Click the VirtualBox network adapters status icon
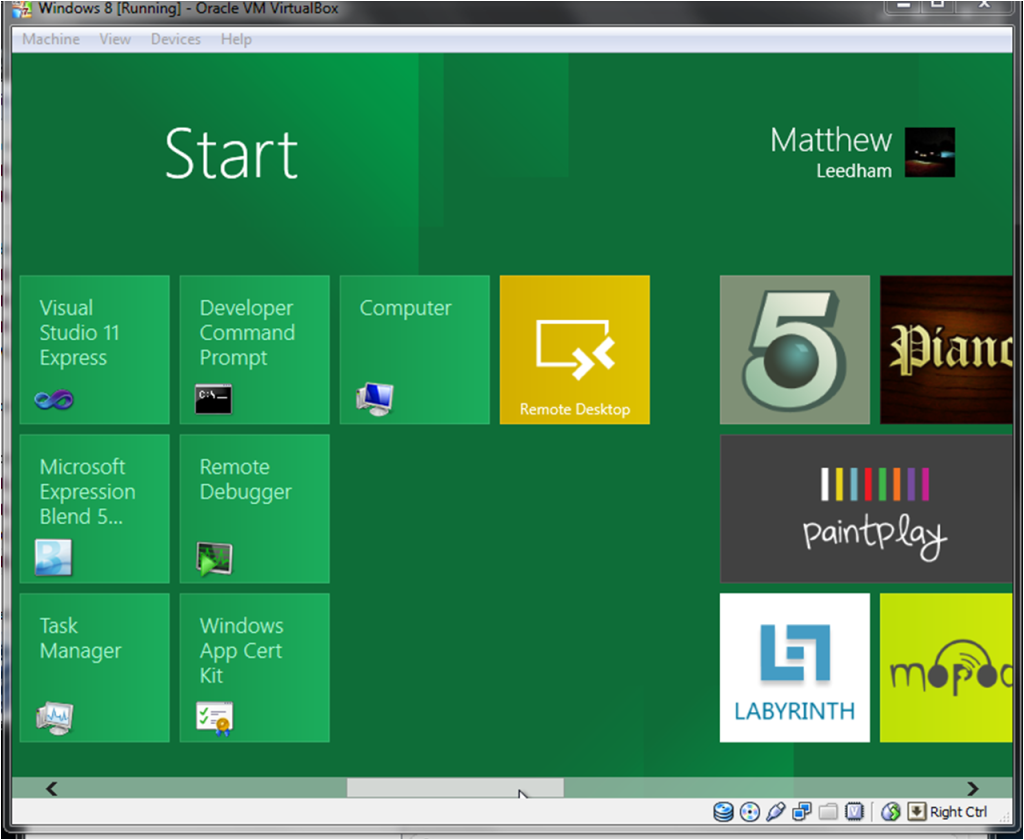1024x840 pixels. (801, 812)
